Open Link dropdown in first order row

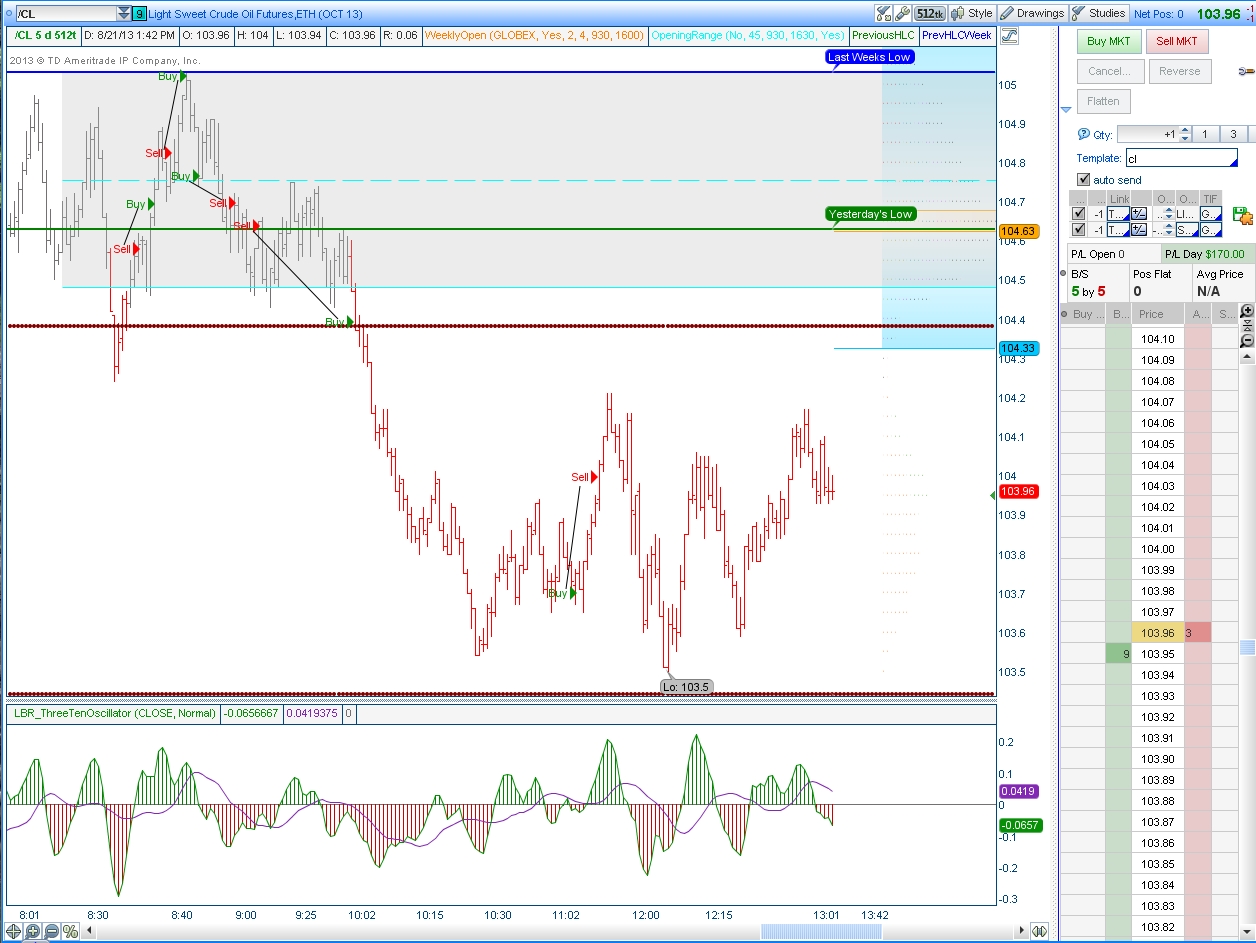pos(1118,213)
